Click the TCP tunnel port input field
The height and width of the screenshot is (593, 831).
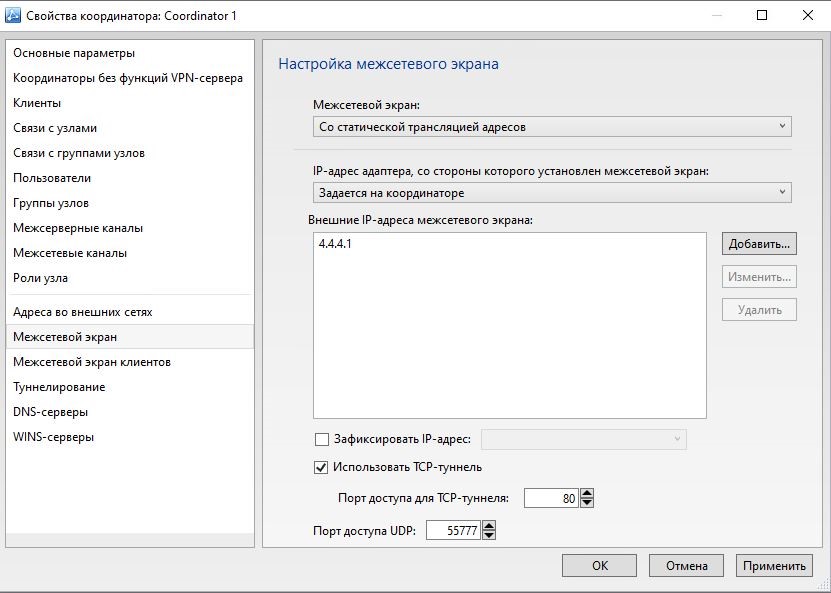[551, 498]
